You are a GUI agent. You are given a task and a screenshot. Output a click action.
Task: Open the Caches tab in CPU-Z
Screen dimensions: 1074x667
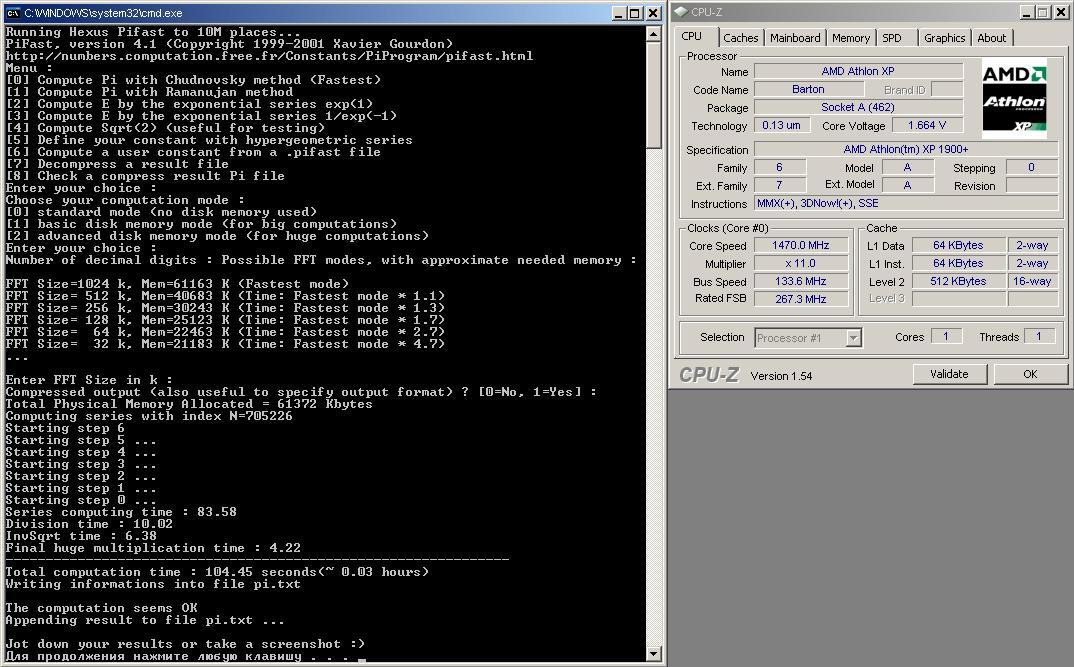[x=740, y=38]
